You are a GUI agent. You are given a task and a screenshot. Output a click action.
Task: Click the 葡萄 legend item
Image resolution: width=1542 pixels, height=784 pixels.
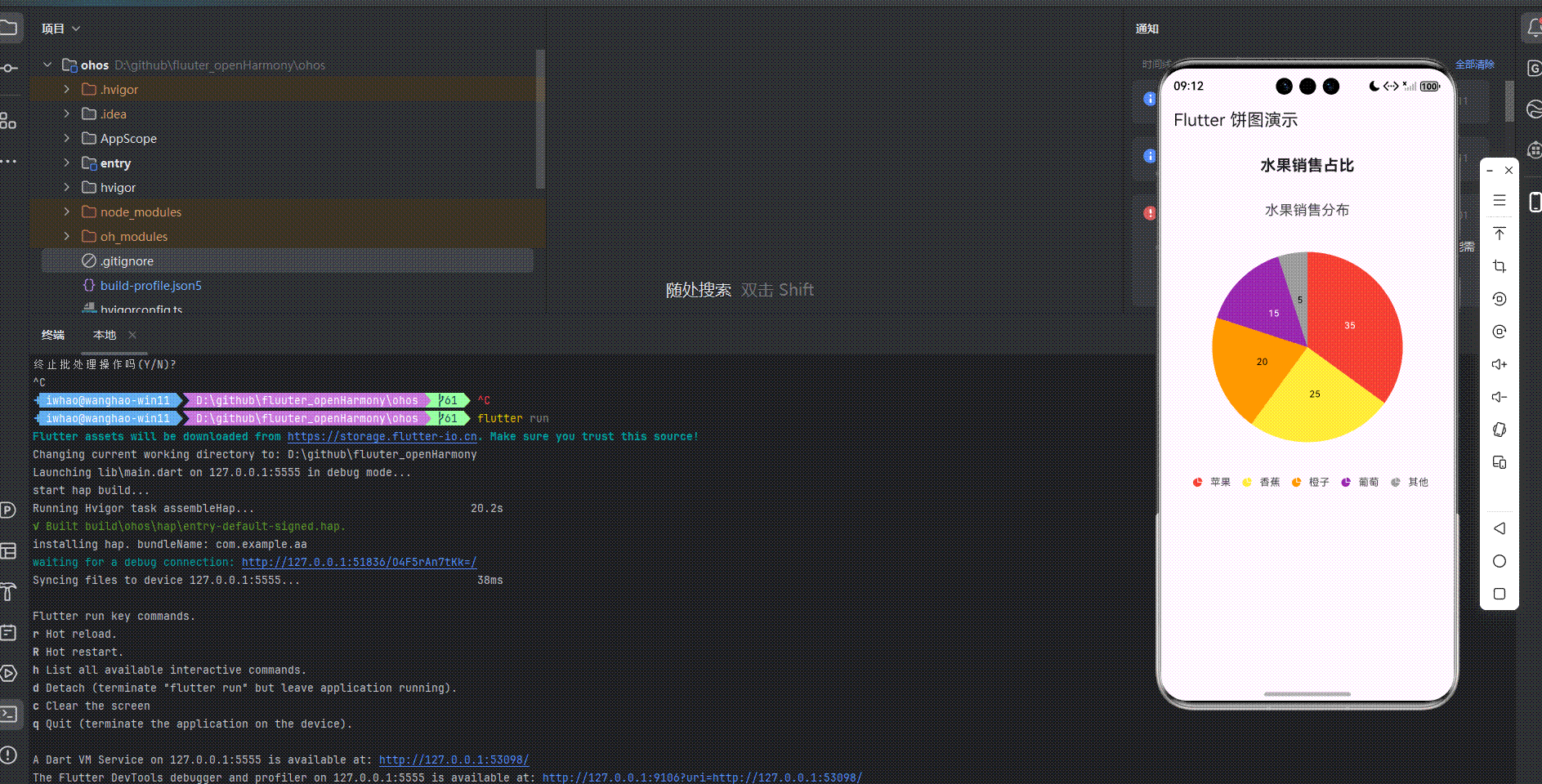pos(1360,482)
